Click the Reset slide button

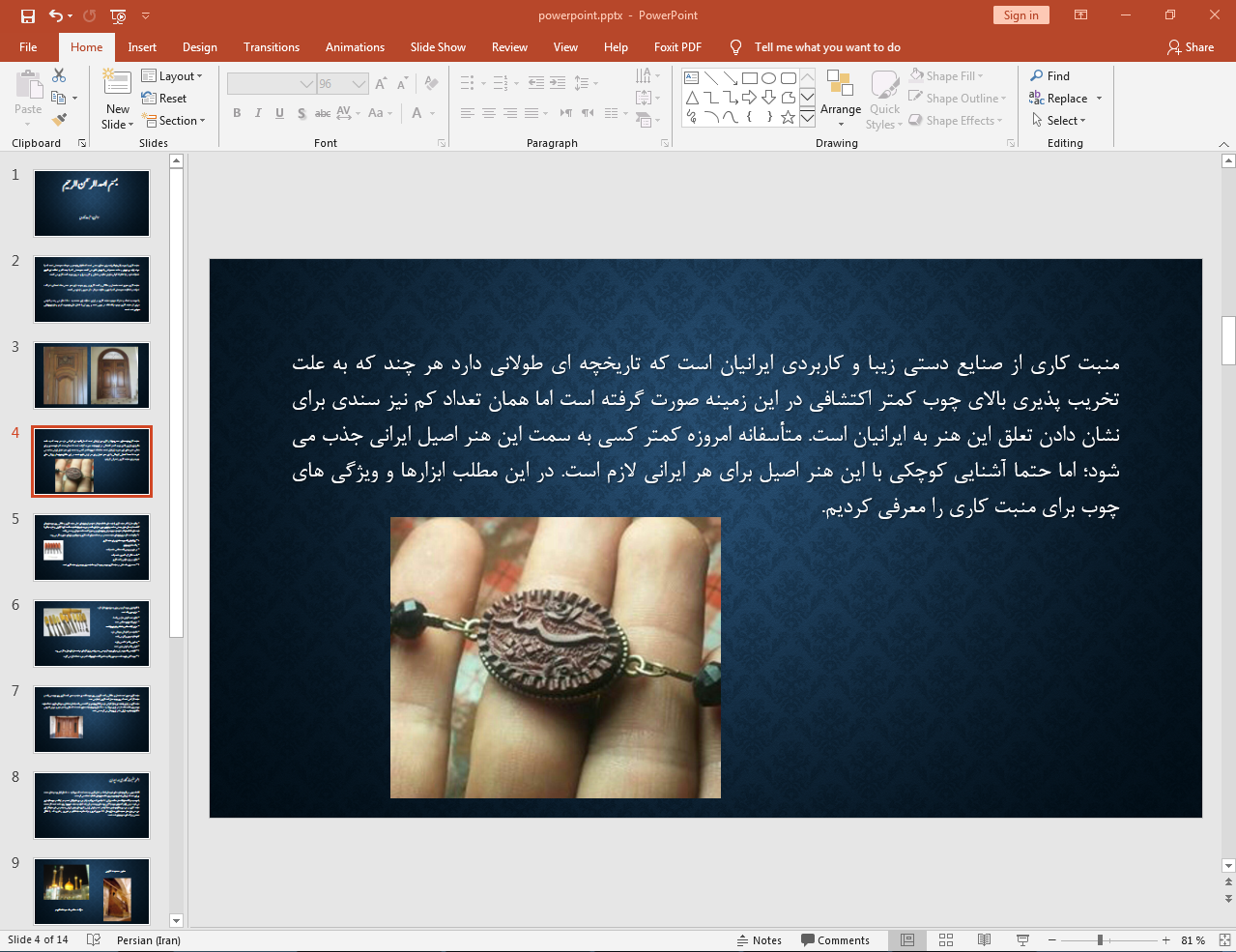click(164, 98)
